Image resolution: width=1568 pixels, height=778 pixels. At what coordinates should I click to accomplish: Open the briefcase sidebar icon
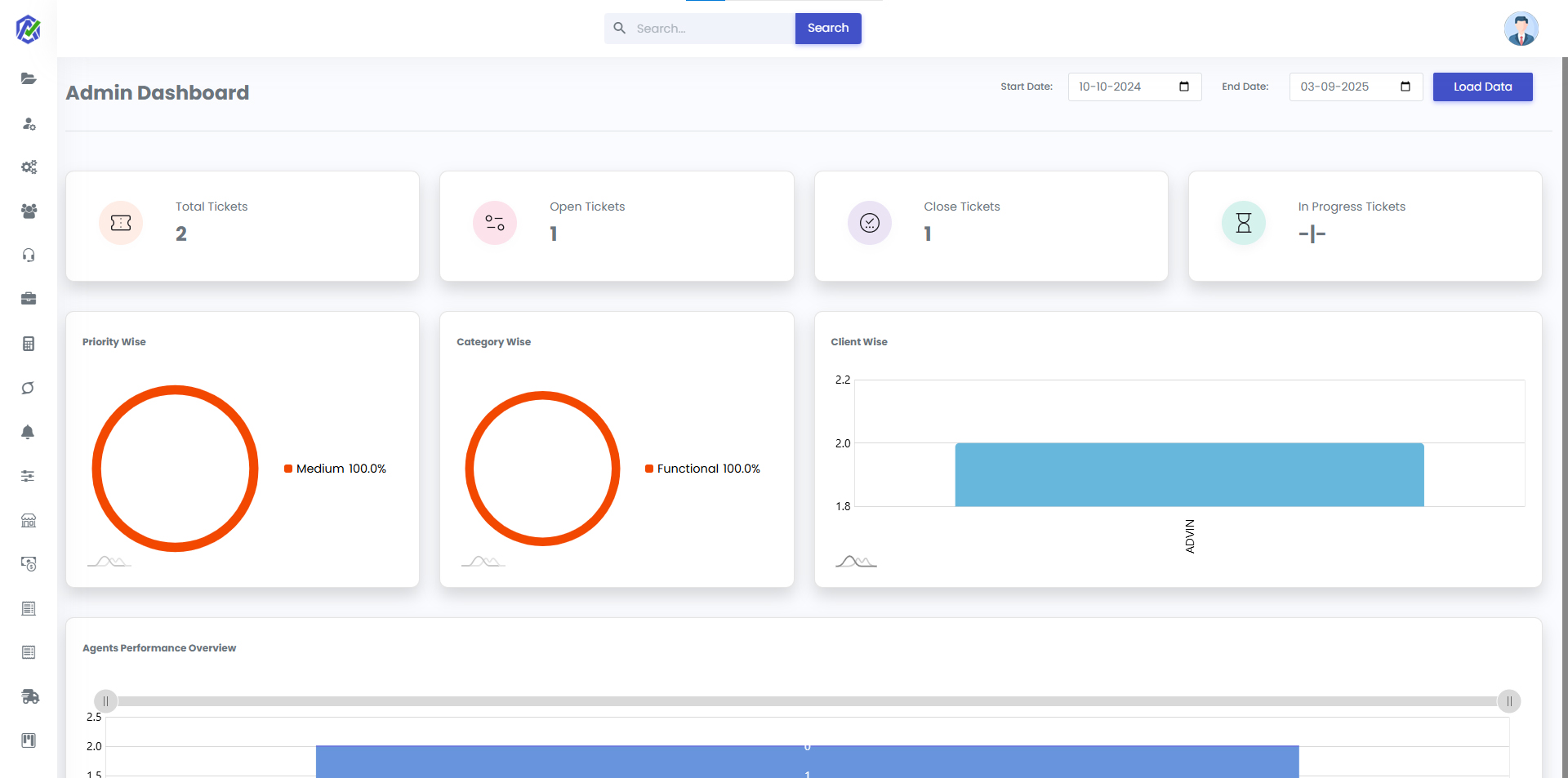coord(29,299)
